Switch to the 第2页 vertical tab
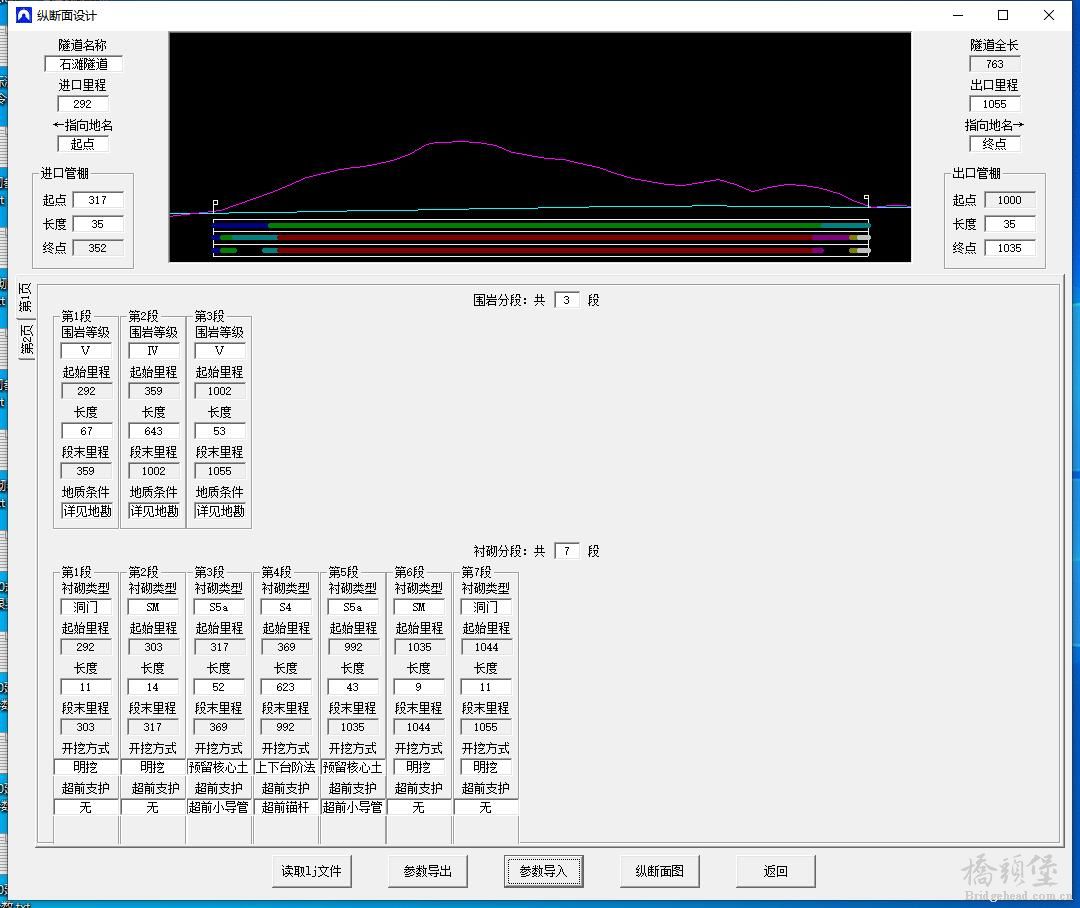The width and height of the screenshot is (1080, 908). 26,340
